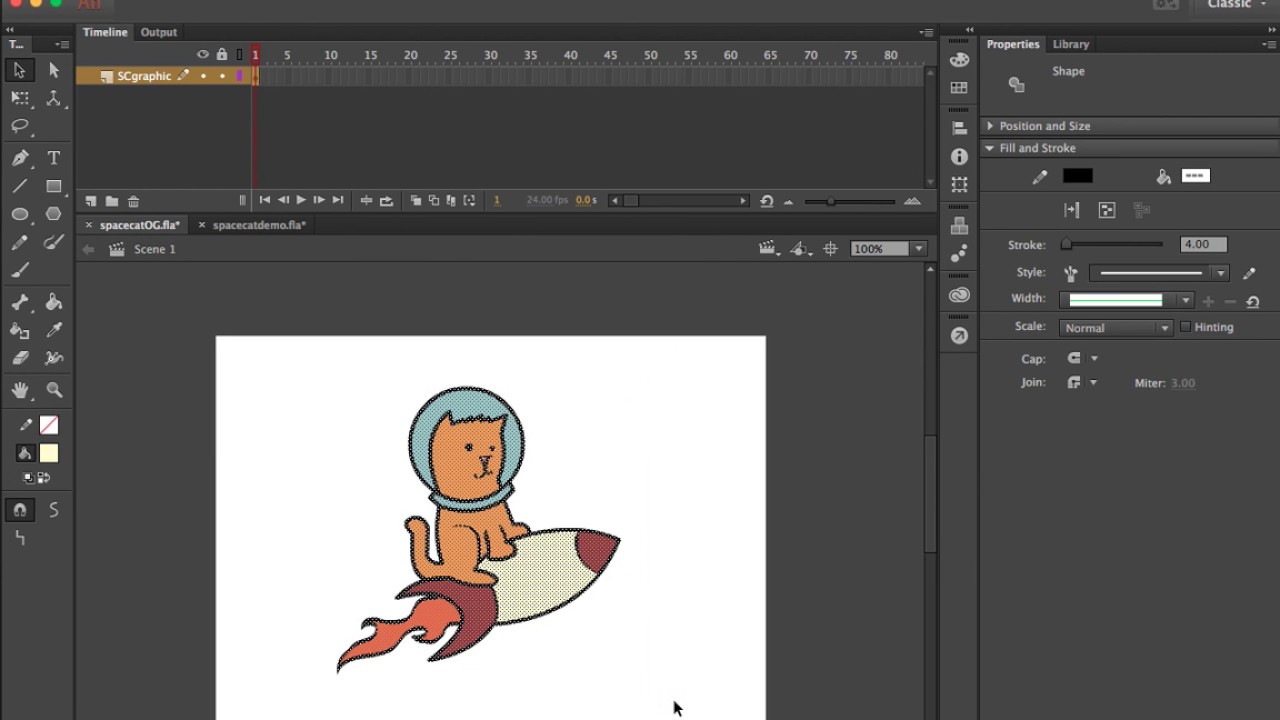The width and height of the screenshot is (1280, 720).
Task: Select the Oval tool
Action: point(19,214)
